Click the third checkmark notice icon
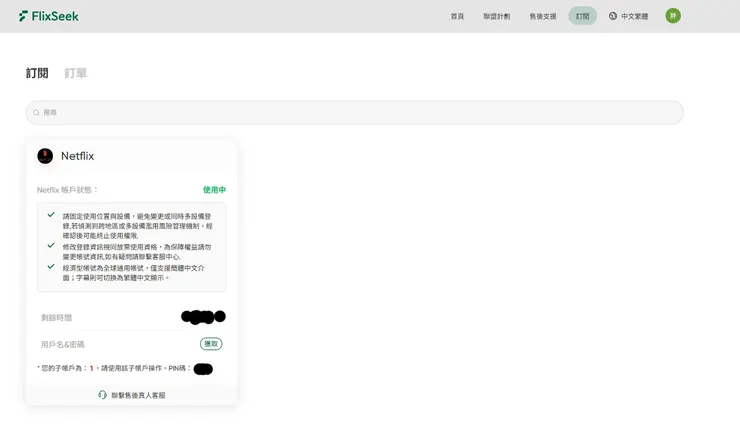The height and width of the screenshot is (436, 740). (51, 266)
